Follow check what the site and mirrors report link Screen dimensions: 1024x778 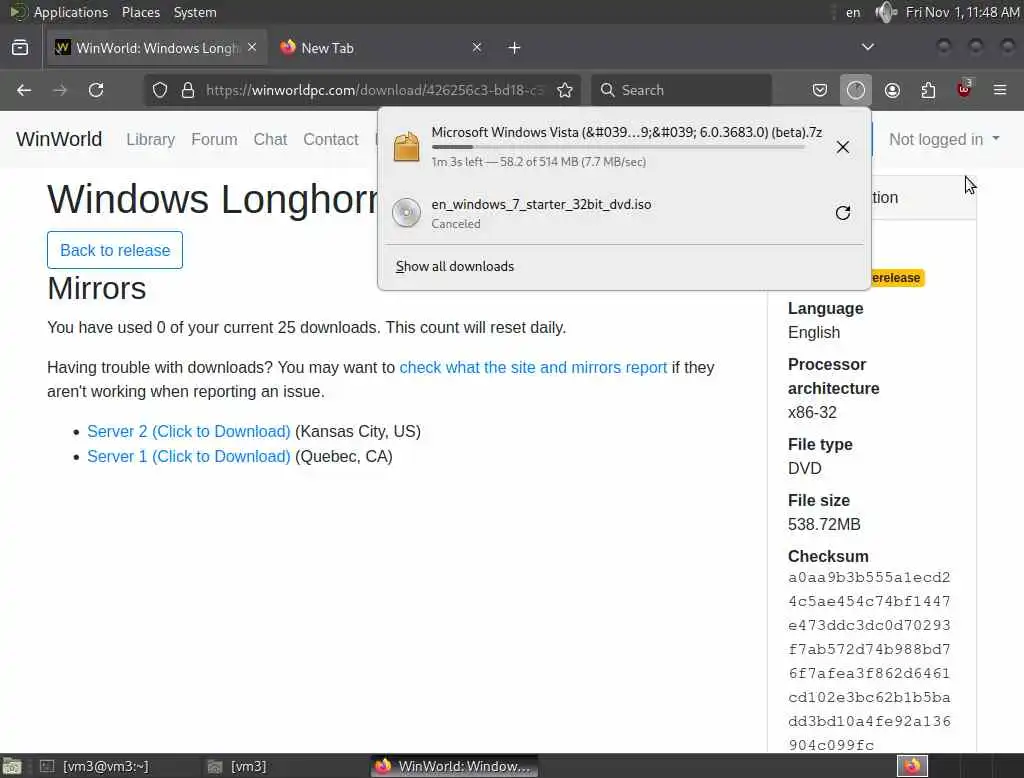(x=533, y=368)
